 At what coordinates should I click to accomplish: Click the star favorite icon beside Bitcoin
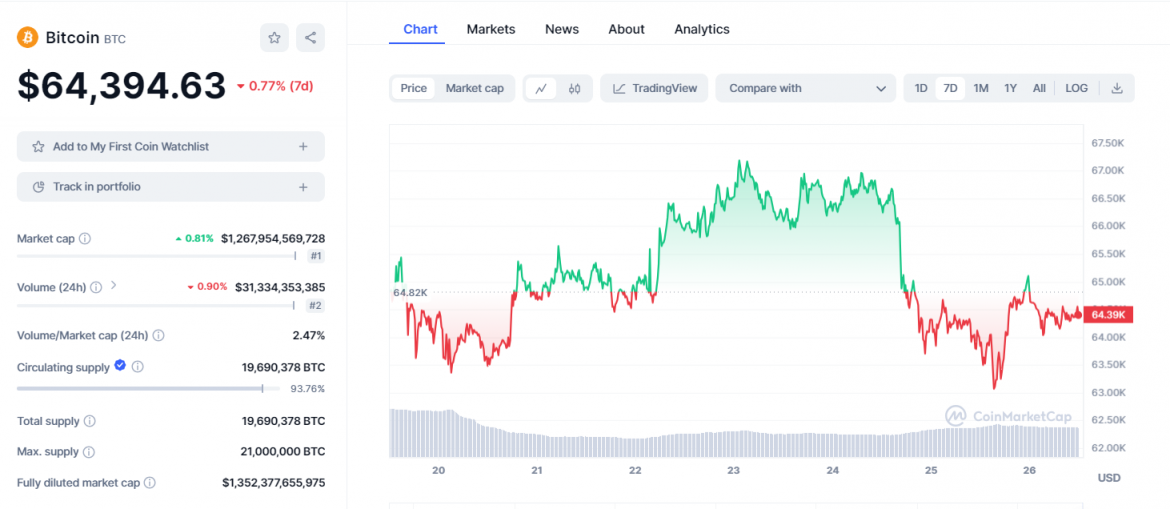tap(274, 38)
